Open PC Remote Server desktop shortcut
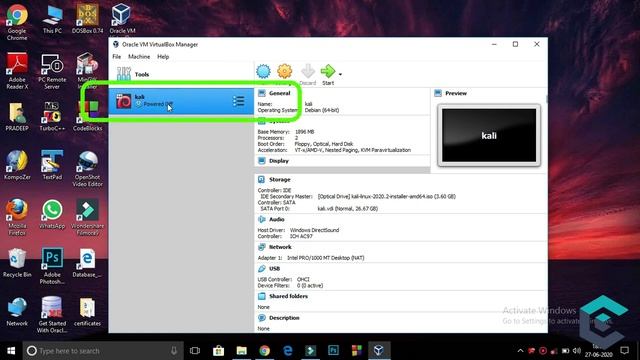 [52, 71]
